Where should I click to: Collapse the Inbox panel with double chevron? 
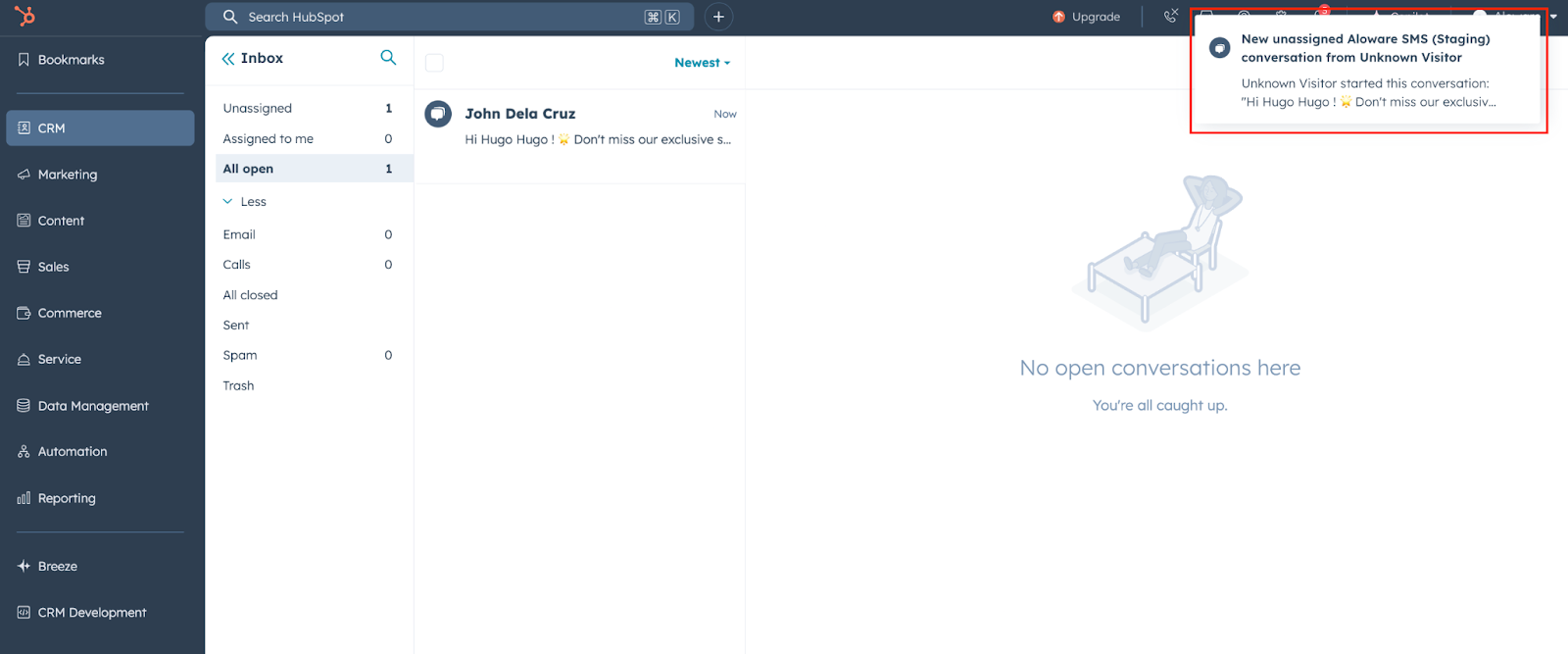(228, 59)
